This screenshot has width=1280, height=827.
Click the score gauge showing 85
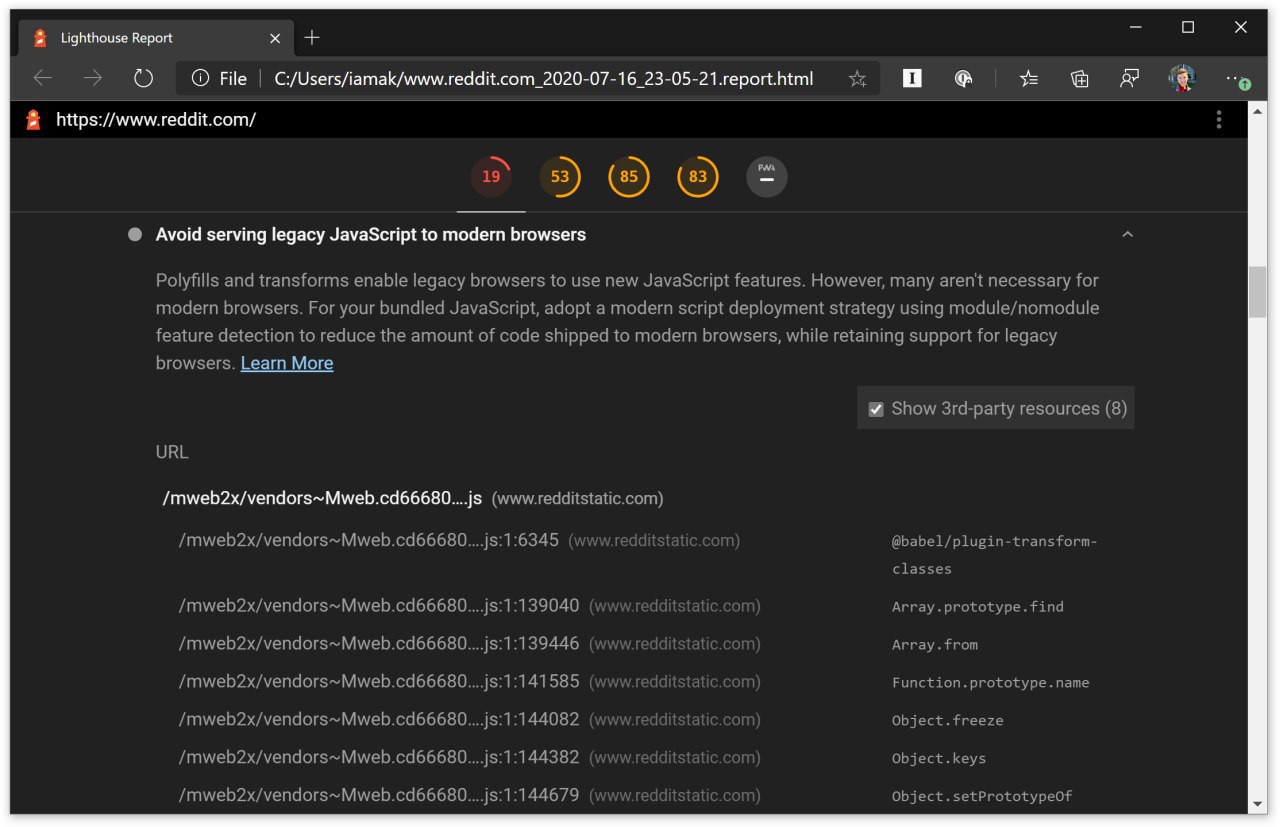(629, 177)
